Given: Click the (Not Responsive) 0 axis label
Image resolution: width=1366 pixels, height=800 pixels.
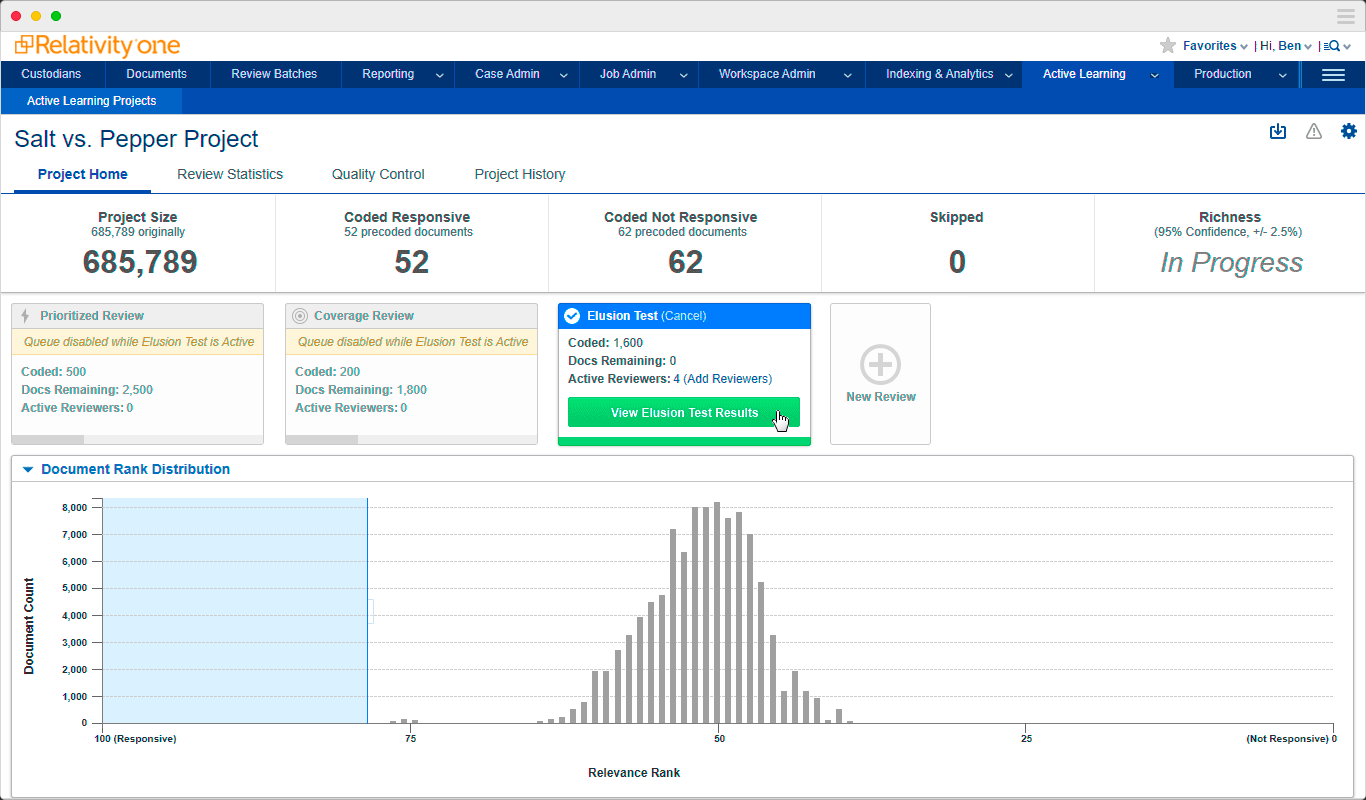Looking at the screenshot, I should click(x=1290, y=739).
